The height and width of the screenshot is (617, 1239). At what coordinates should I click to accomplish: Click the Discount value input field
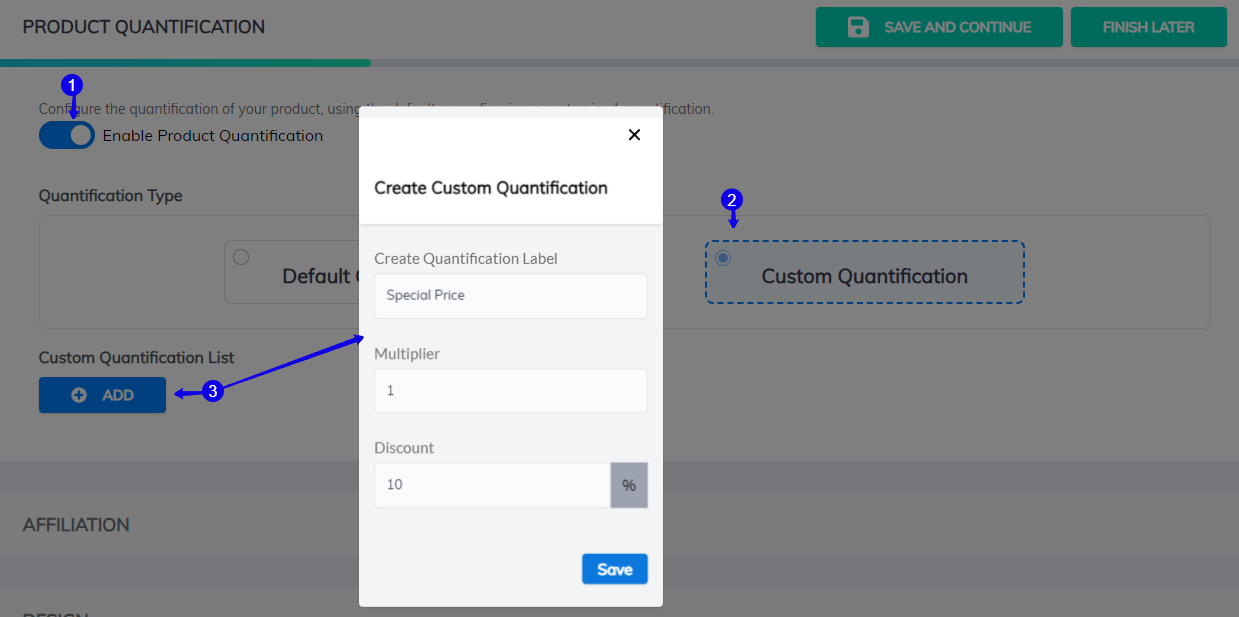490,484
